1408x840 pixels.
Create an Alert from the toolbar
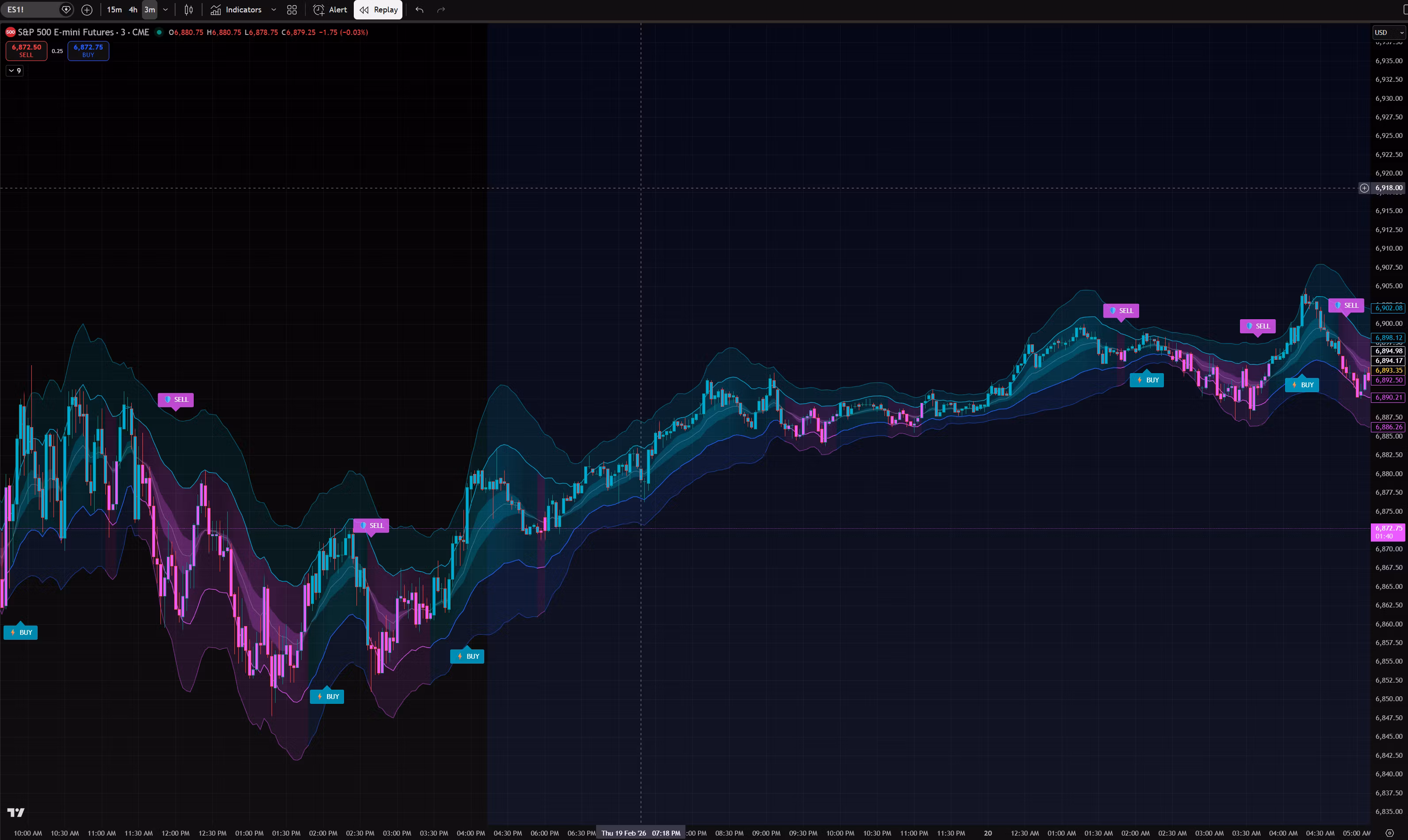point(331,10)
